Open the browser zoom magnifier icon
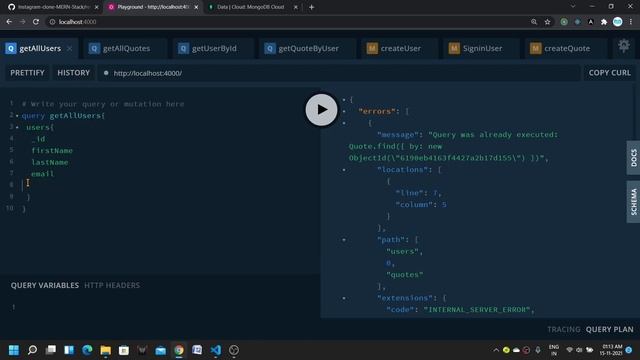This screenshot has width=640, height=360. 534,22
